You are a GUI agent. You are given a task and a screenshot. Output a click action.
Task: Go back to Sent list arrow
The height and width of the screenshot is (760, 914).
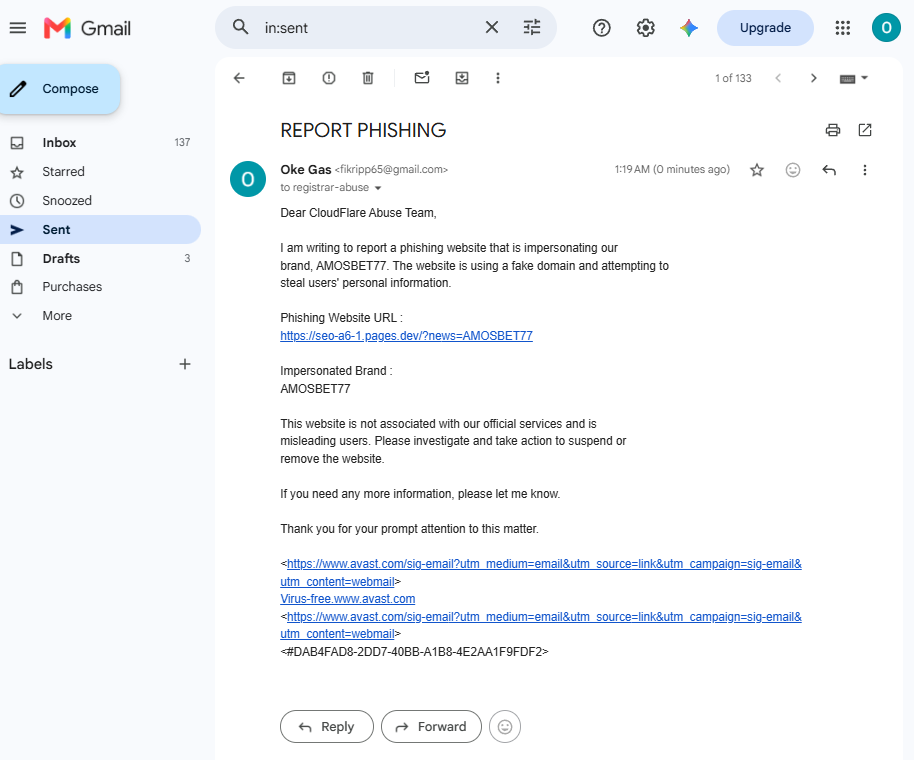(239, 78)
